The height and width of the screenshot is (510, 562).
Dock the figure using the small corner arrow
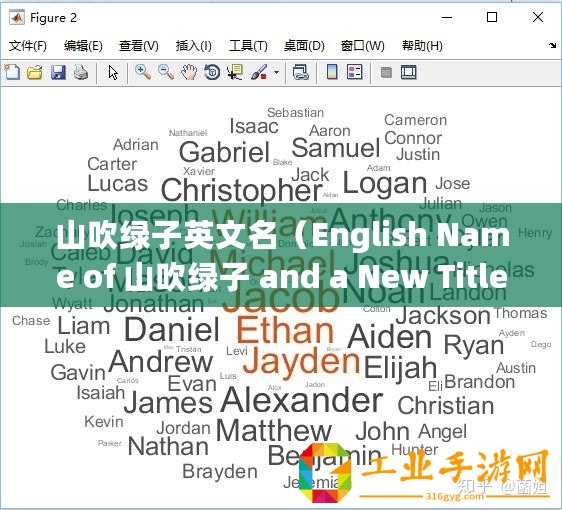pyautogui.click(x=552, y=46)
